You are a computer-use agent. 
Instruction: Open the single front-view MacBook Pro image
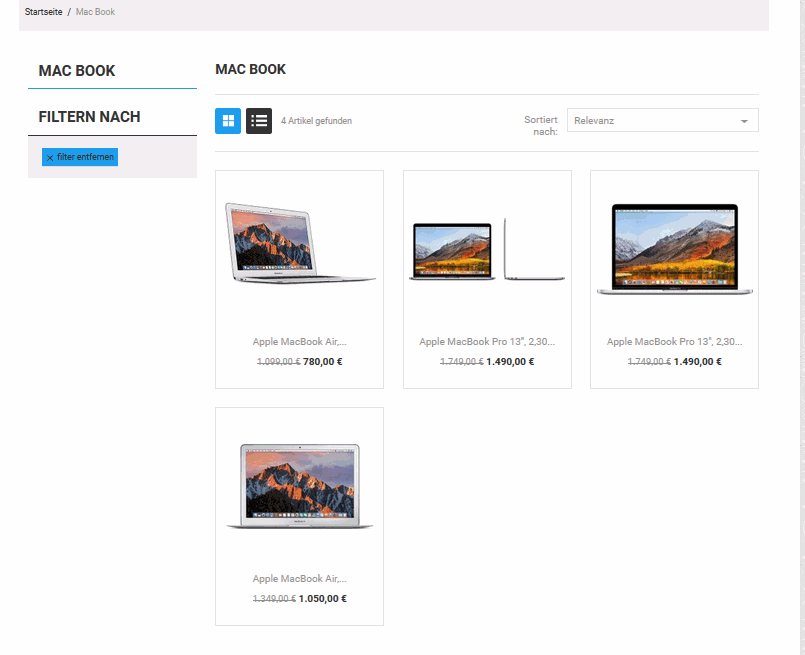tap(674, 249)
